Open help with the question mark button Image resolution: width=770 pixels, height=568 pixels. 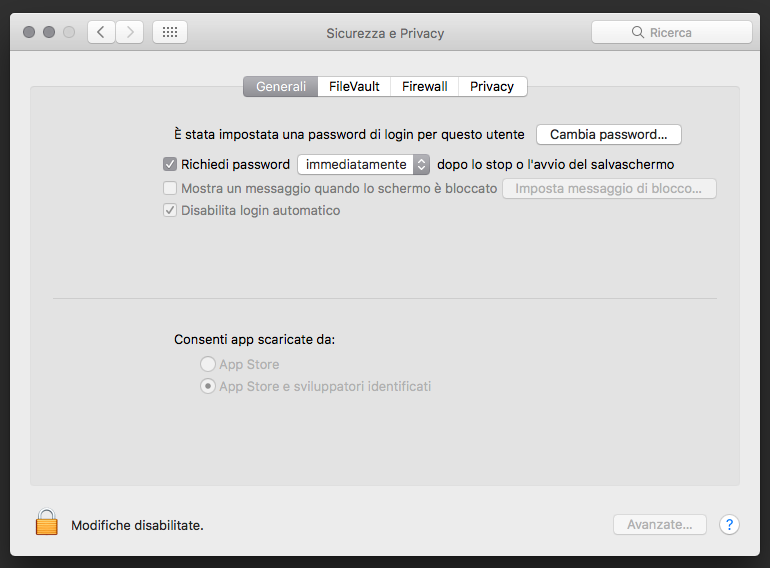click(729, 525)
